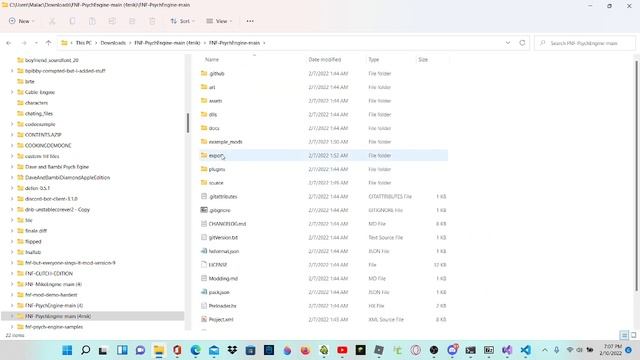640x360 pixels.
Task: Open the View dropdown
Action: point(219,21)
